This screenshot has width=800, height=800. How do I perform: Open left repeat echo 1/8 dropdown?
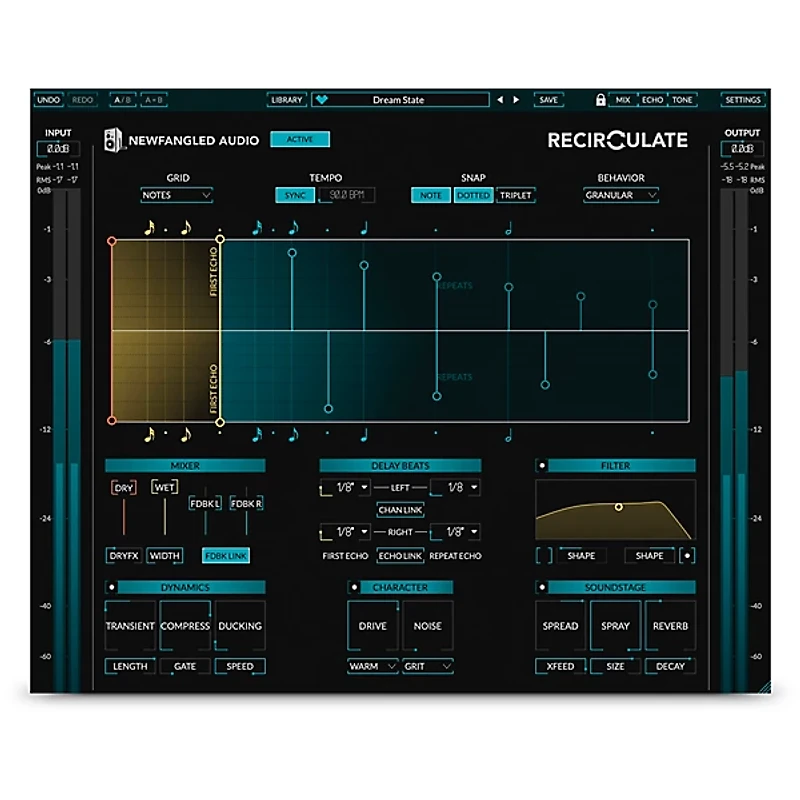(455, 488)
